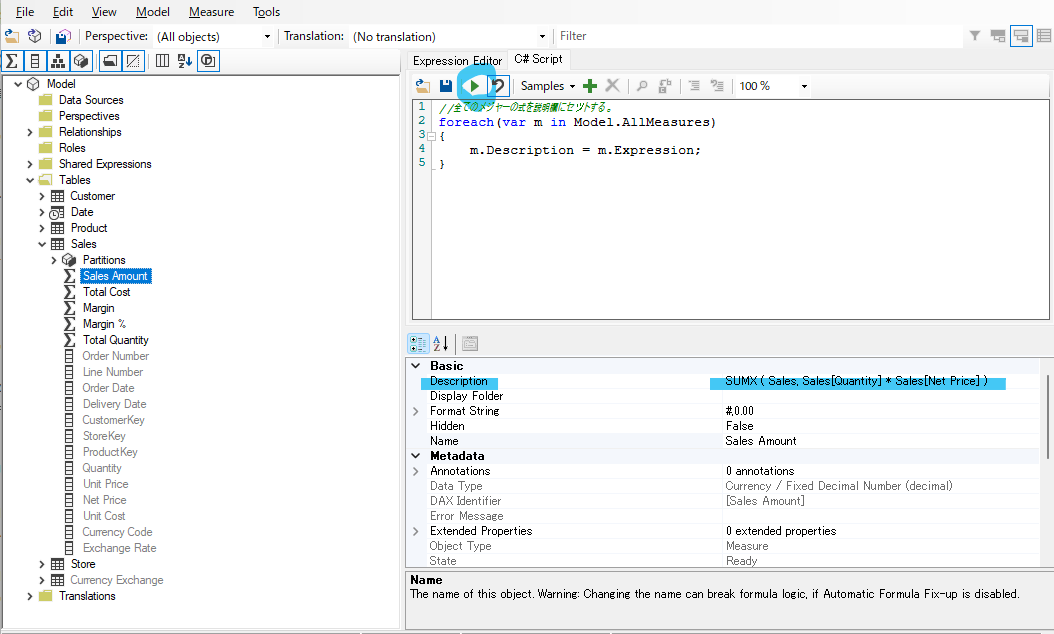Expand the Translations folder
Image resolution: width=1054 pixels, height=634 pixels.
click(x=30, y=596)
